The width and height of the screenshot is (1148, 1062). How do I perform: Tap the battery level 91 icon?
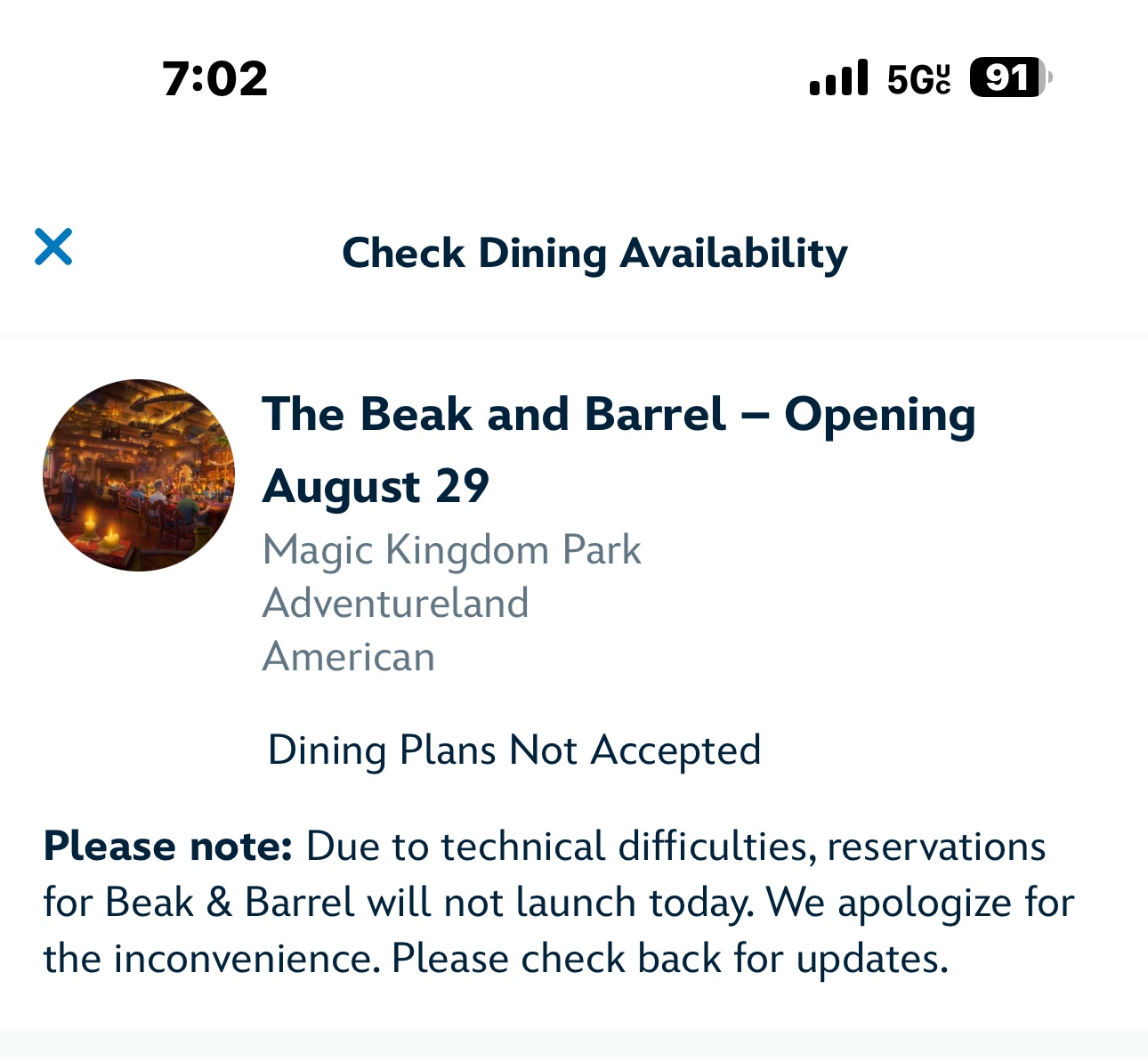1011,77
